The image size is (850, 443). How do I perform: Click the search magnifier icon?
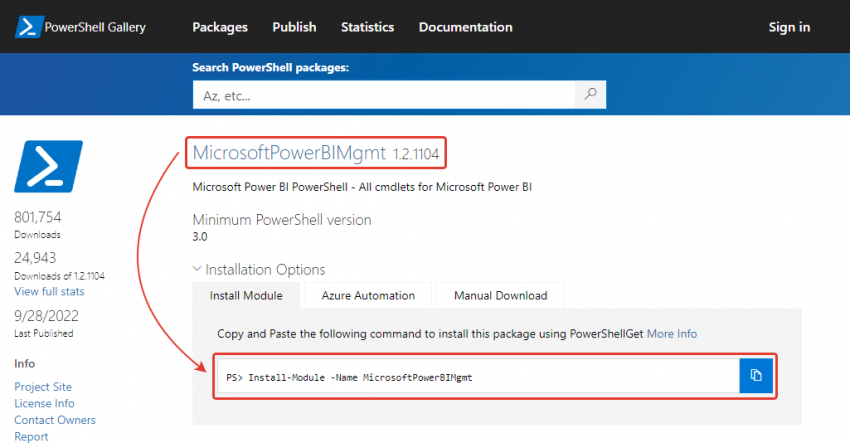tap(590, 95)
